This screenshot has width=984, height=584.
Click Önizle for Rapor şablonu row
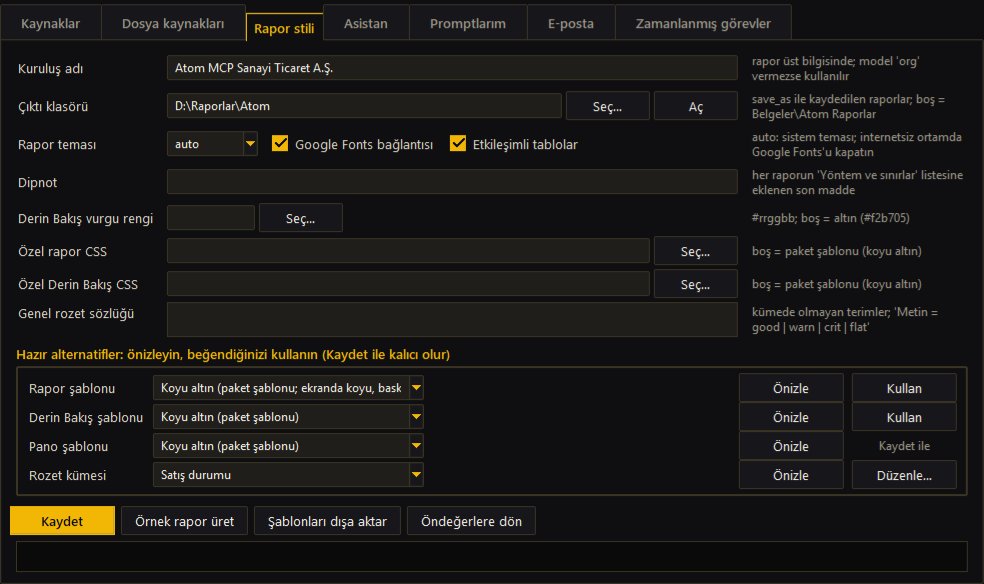click(791, 388)
